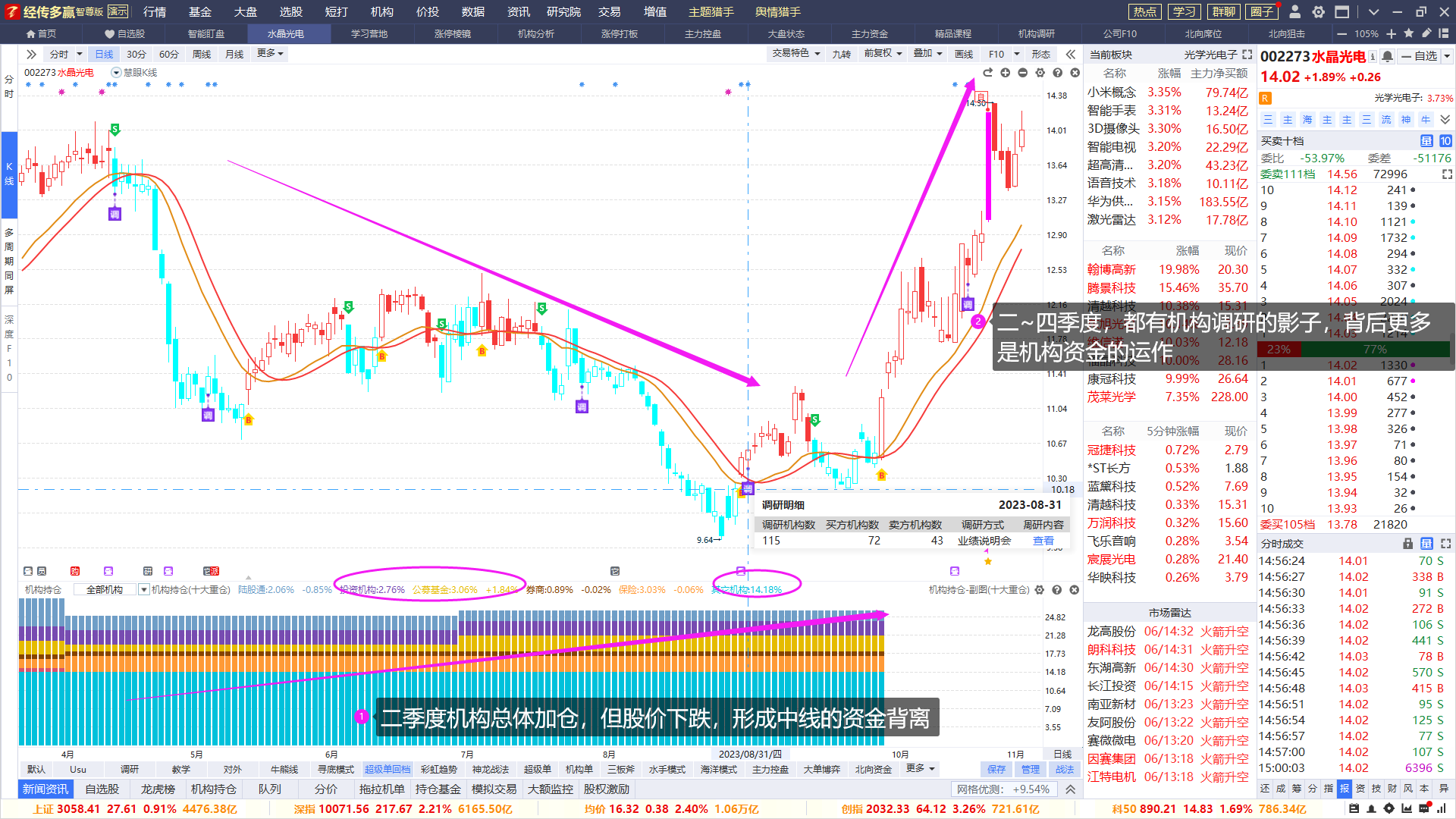The width and height of the screenshot is (1456, 819).
Task: Click the window layout icon in title bar
Action: (x=1342, y=11)
